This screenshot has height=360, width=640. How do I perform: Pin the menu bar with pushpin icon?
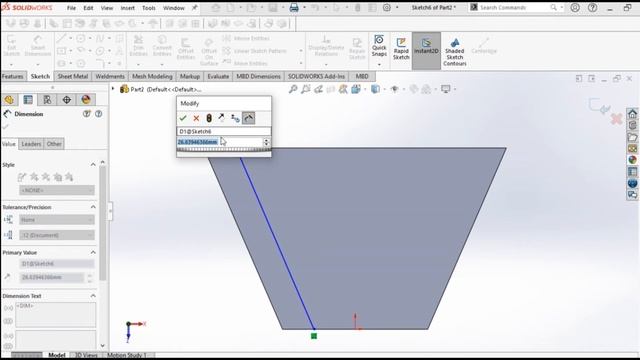(195, 8)
